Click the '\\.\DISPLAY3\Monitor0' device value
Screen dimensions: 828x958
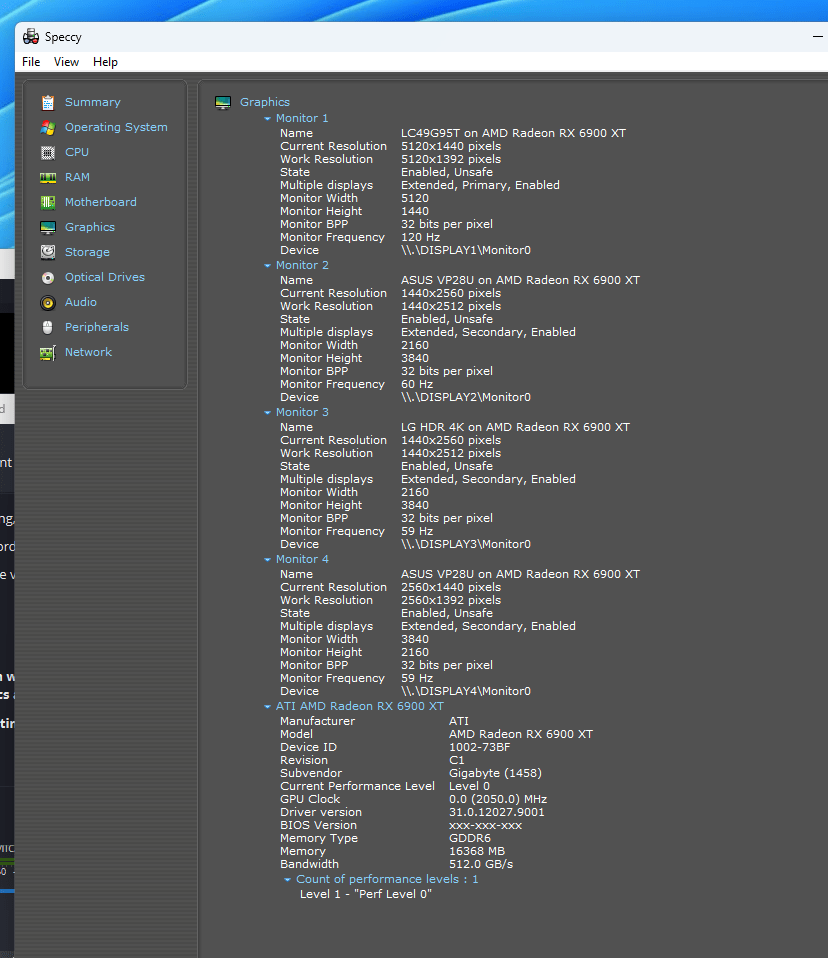tap(466, 544)
